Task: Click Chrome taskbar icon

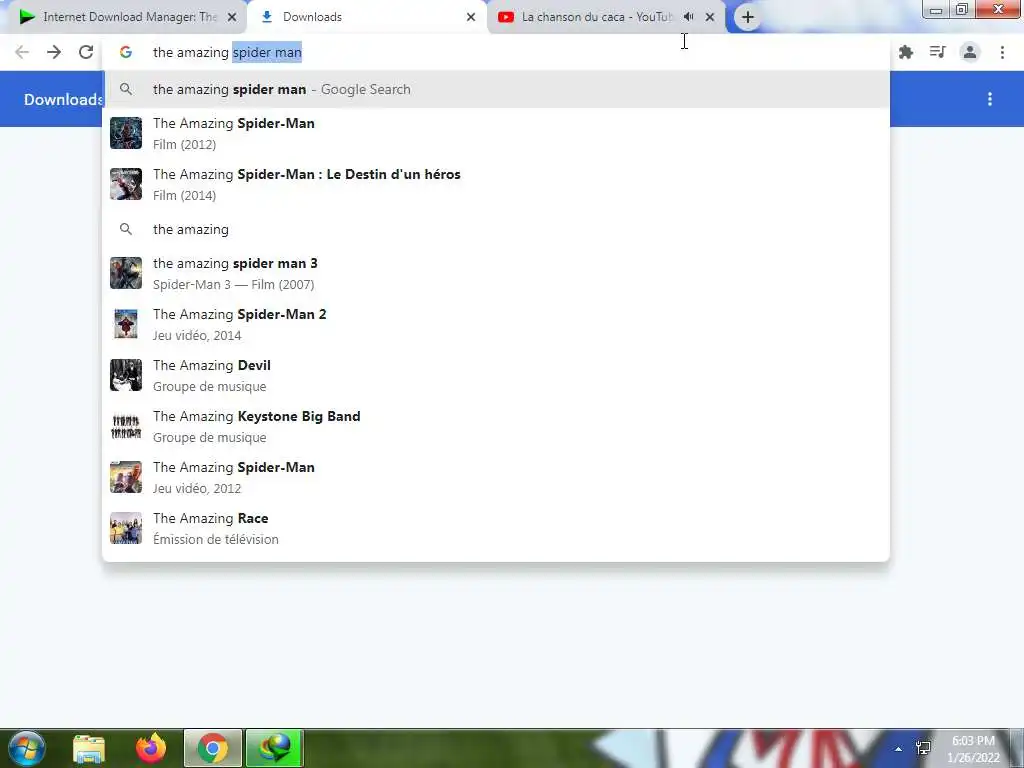Action: point(213,748)
